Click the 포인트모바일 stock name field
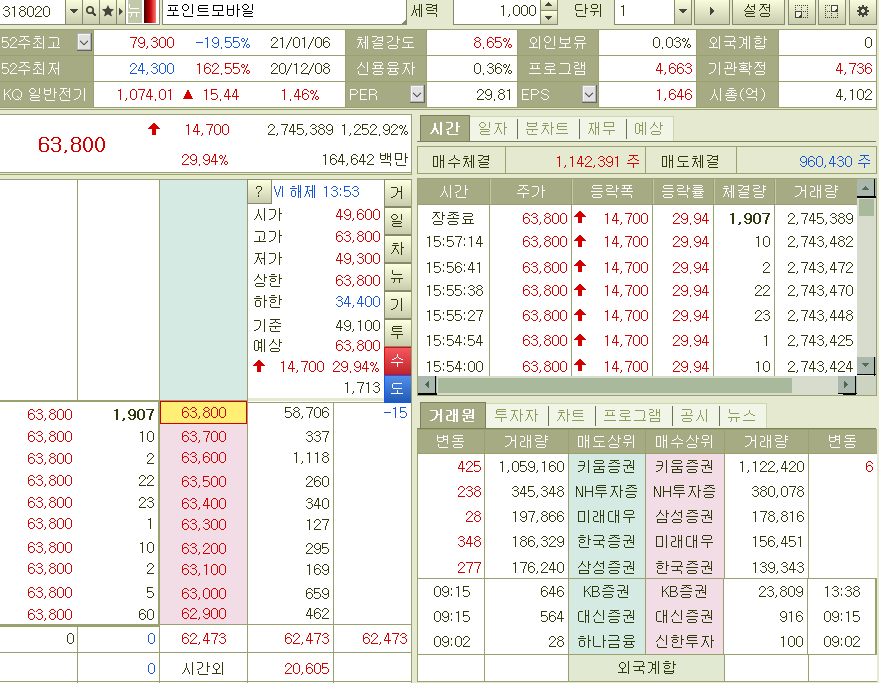This screenshot has height=683, width=879. tap(284, 11)
